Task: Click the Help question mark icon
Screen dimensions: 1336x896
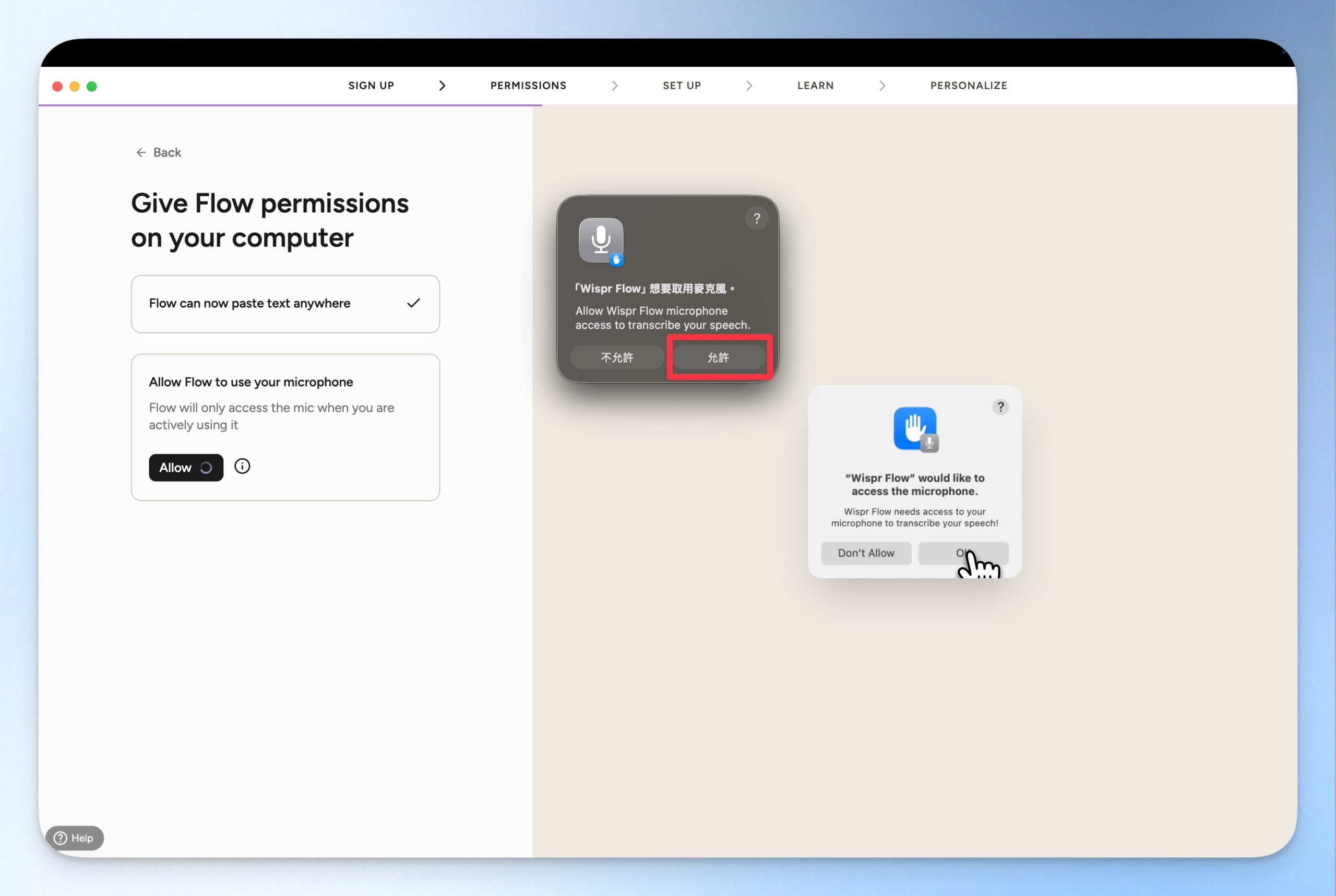Action: tap(60, 838)
